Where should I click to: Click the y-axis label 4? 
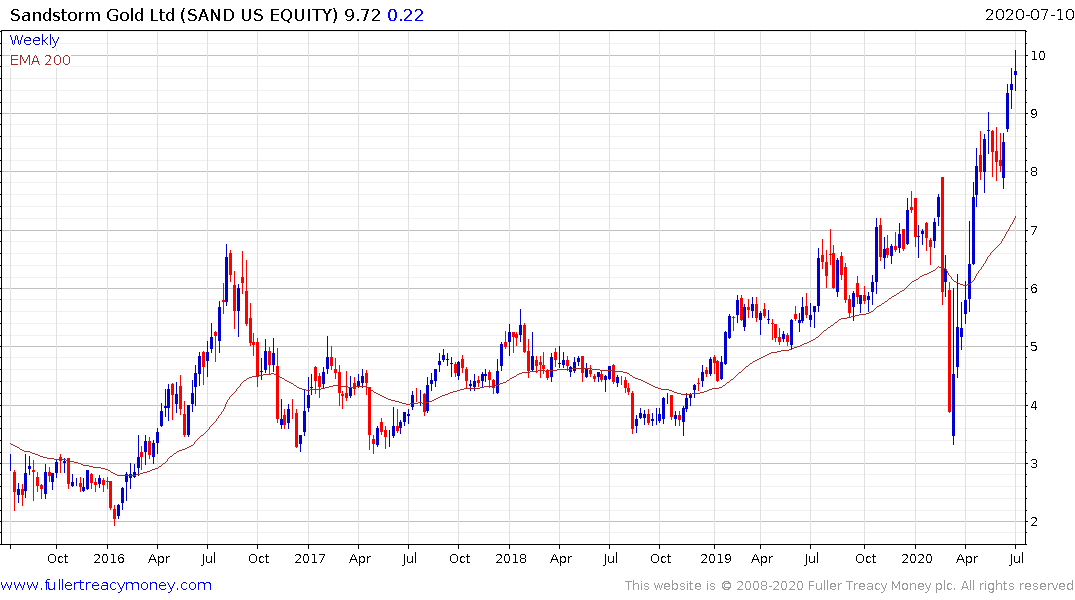[1035, 405]
